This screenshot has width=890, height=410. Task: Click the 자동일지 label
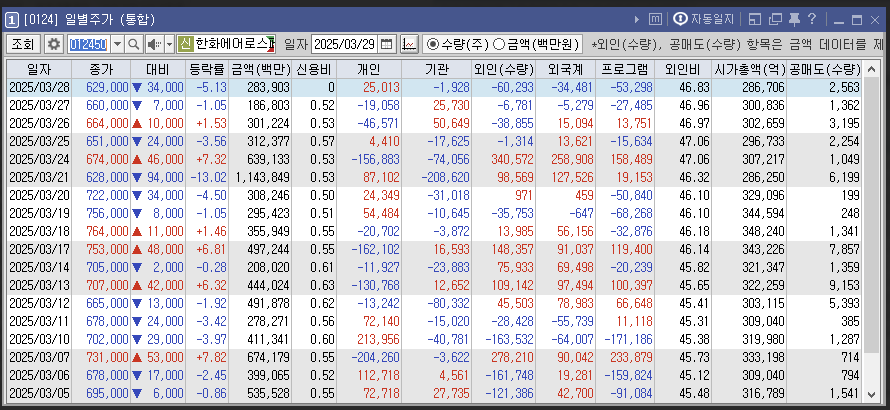[712, 20]
